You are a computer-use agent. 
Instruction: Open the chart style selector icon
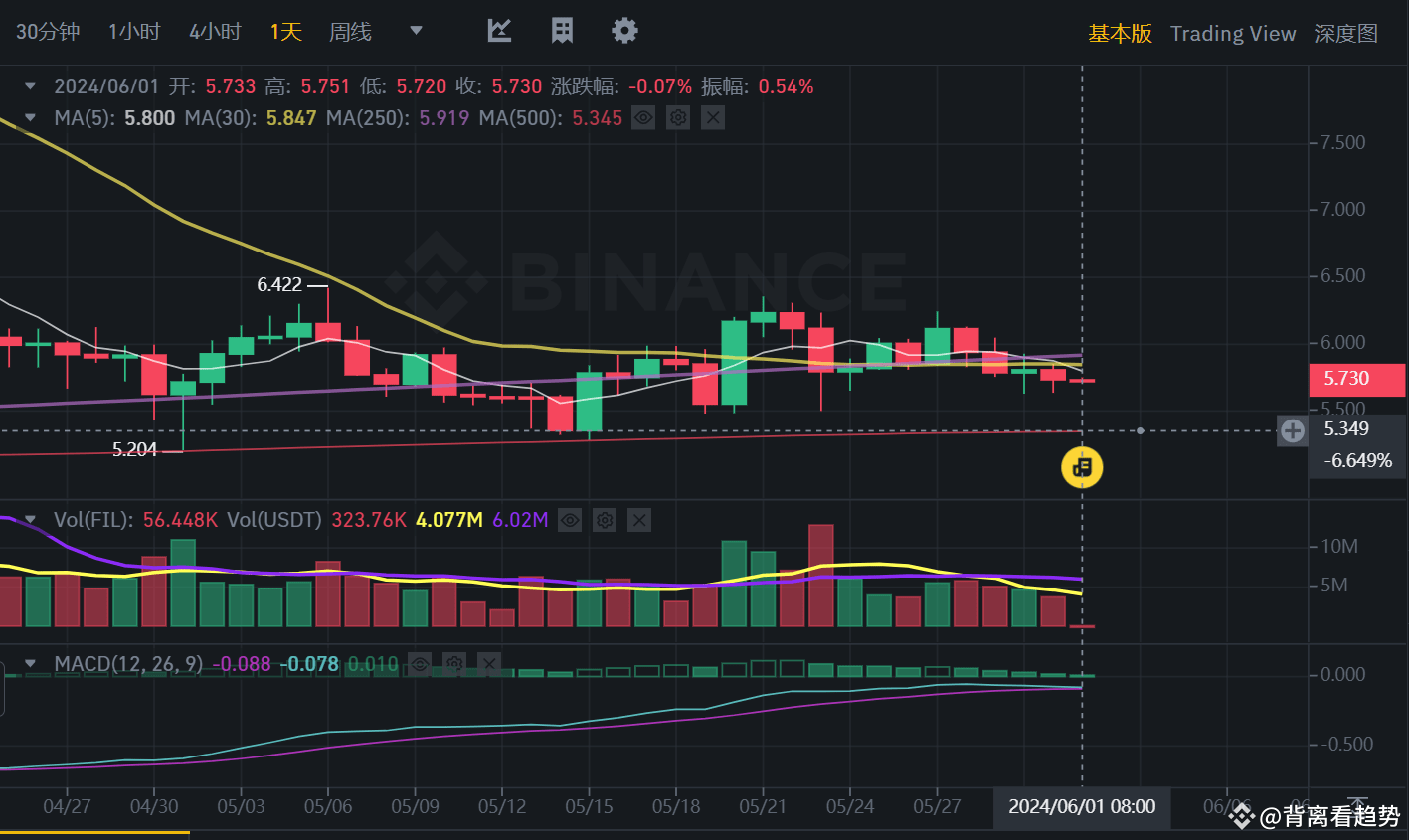tap(499, 31)
